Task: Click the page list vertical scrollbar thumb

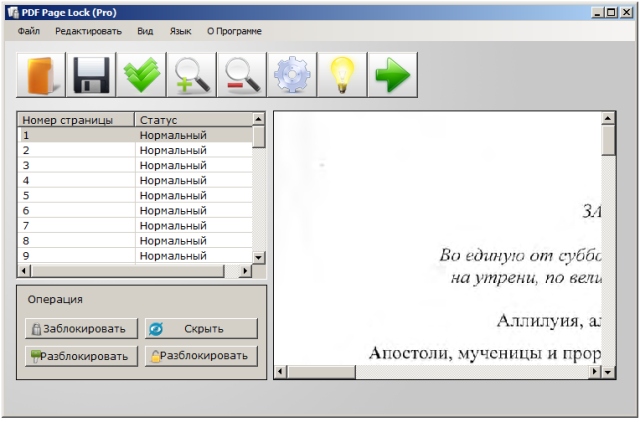Action: 259,137
